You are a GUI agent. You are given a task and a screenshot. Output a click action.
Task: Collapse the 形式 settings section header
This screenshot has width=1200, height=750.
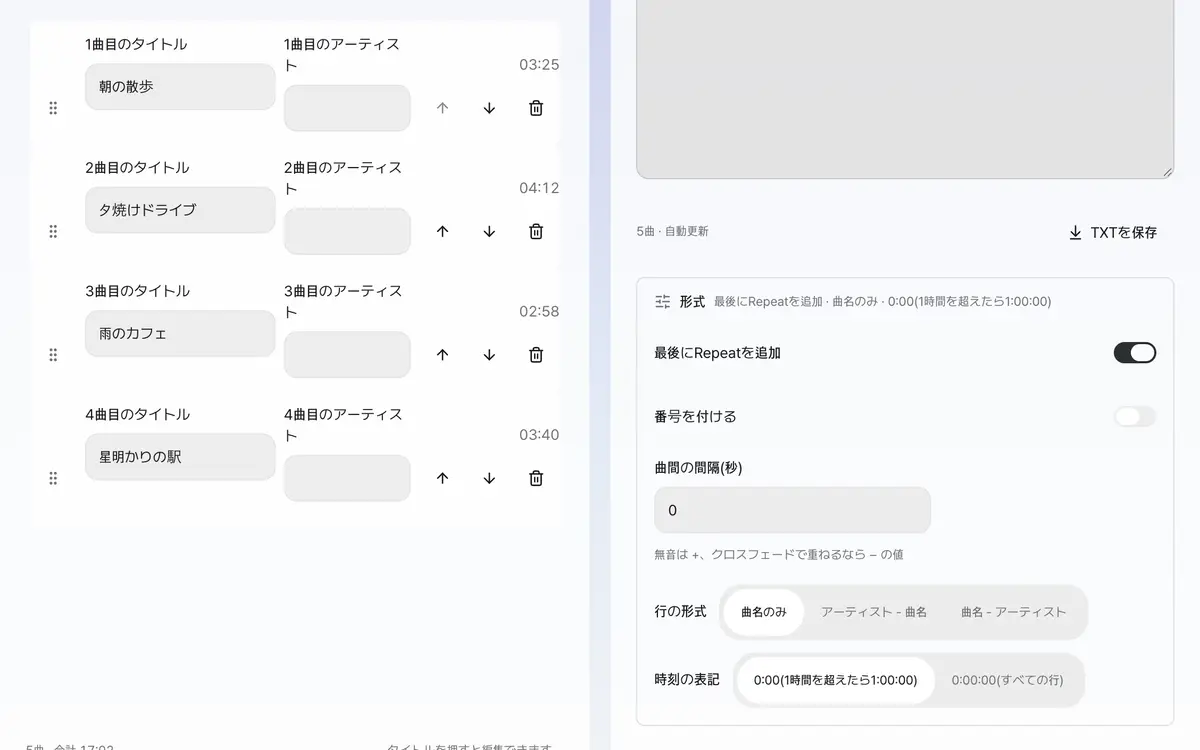(905, 301)
